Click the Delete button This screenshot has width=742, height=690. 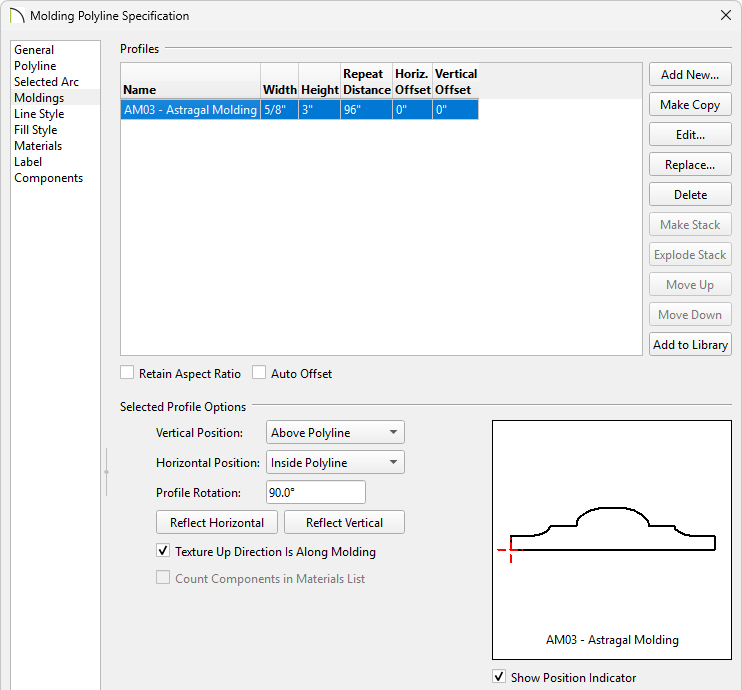[690, 195]
